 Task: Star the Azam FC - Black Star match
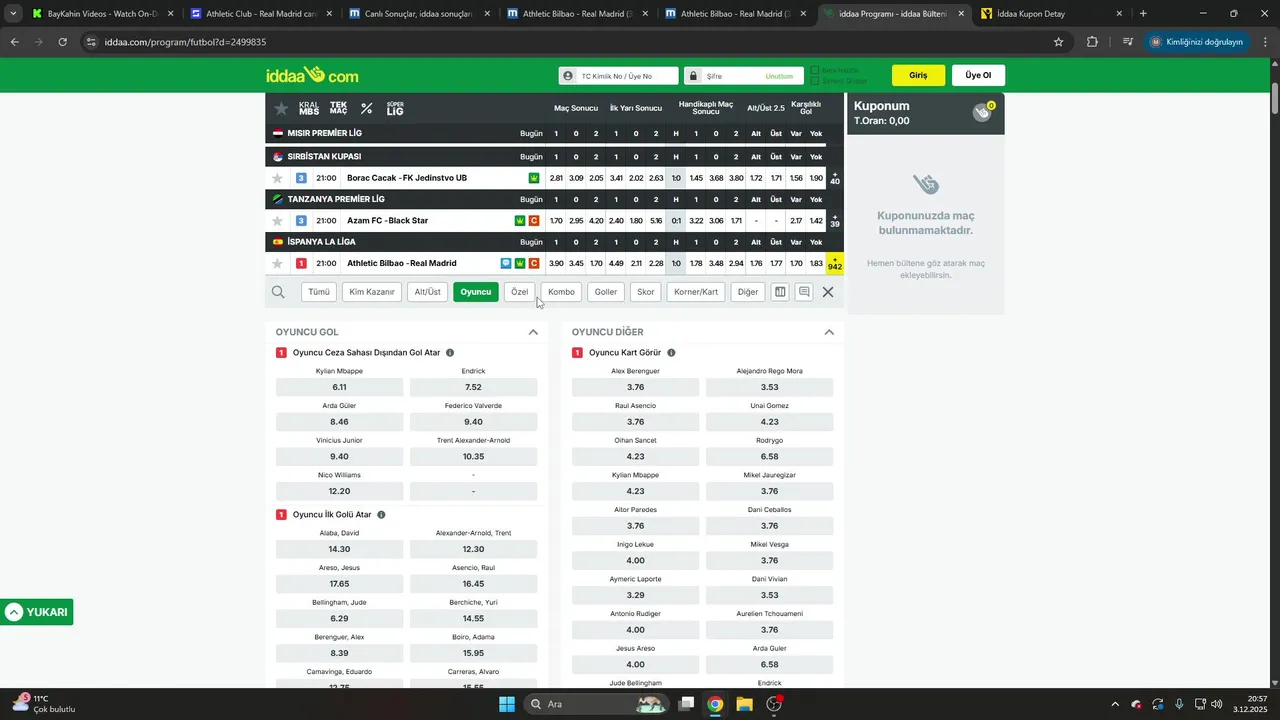pyautogui.click(x=278, y=221)
